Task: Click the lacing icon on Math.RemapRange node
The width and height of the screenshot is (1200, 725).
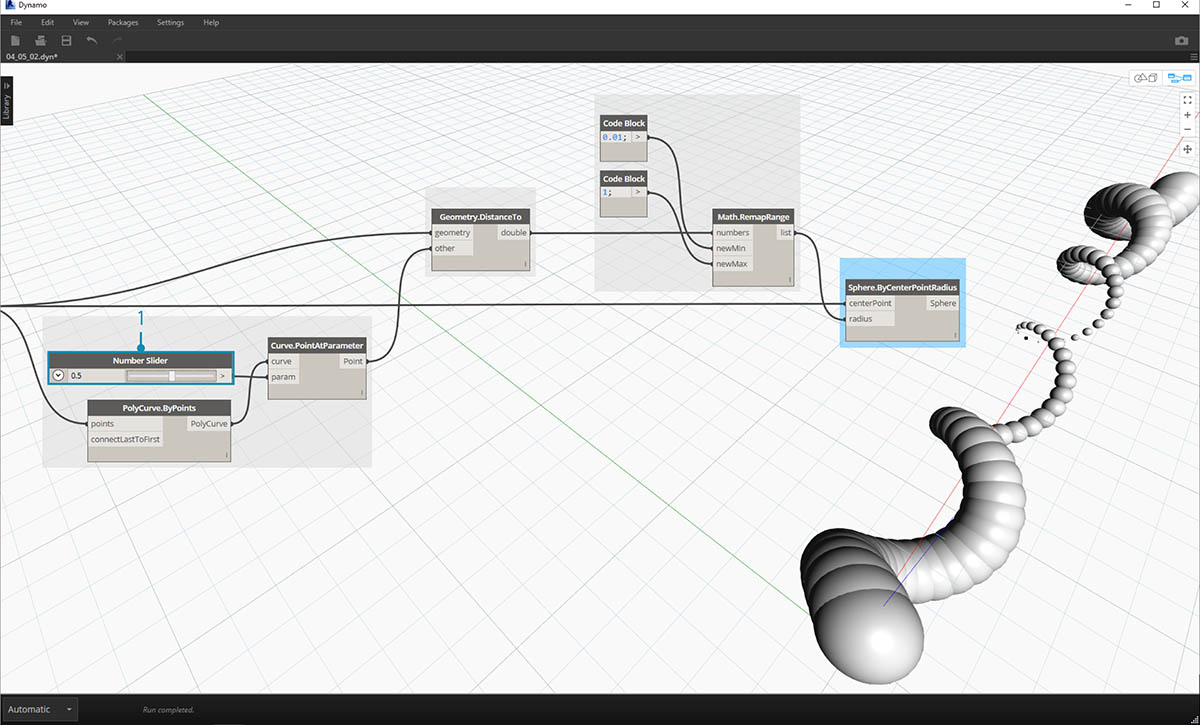Action: coord(791,280)
